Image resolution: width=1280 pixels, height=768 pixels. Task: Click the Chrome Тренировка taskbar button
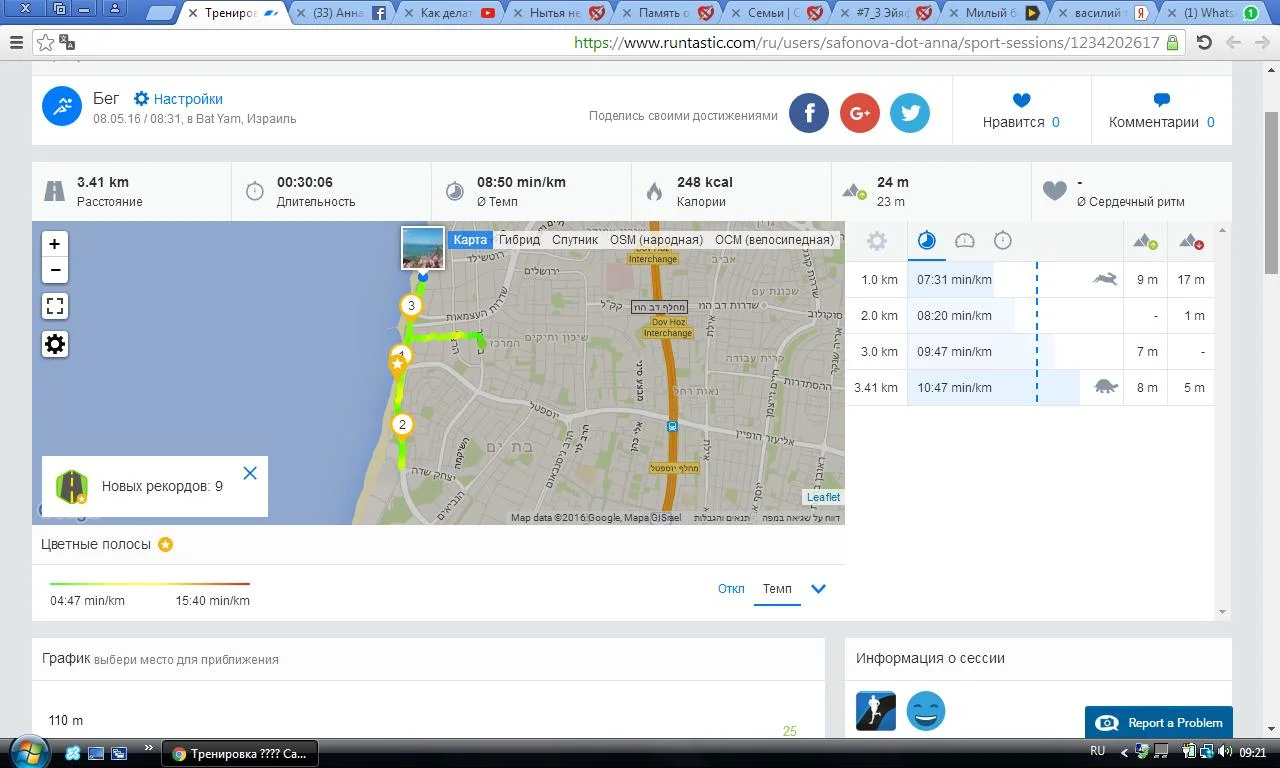pyautogui.click(x=240, y=753)
